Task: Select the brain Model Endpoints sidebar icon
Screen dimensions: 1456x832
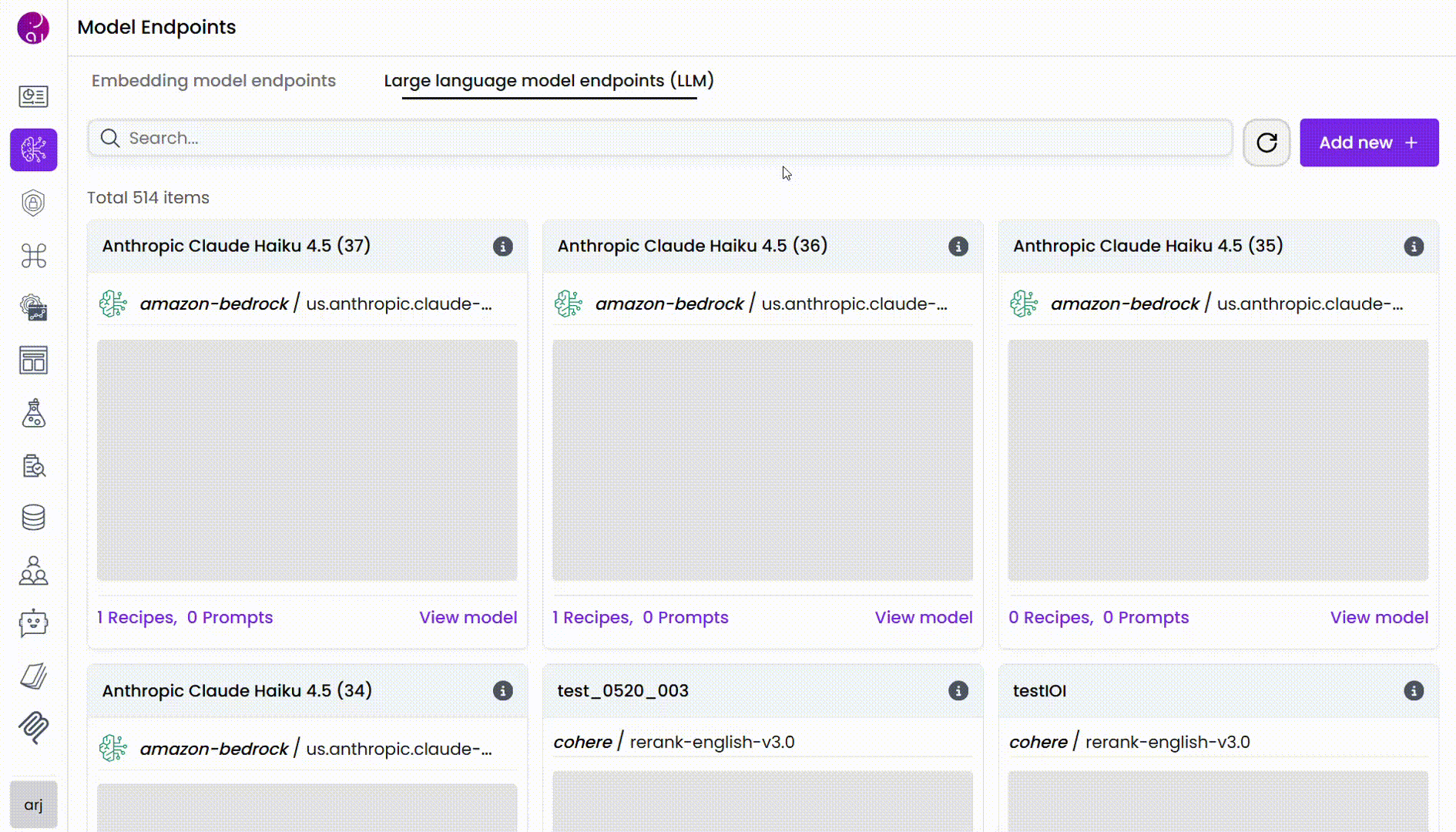Action: (x=33, y=149)
